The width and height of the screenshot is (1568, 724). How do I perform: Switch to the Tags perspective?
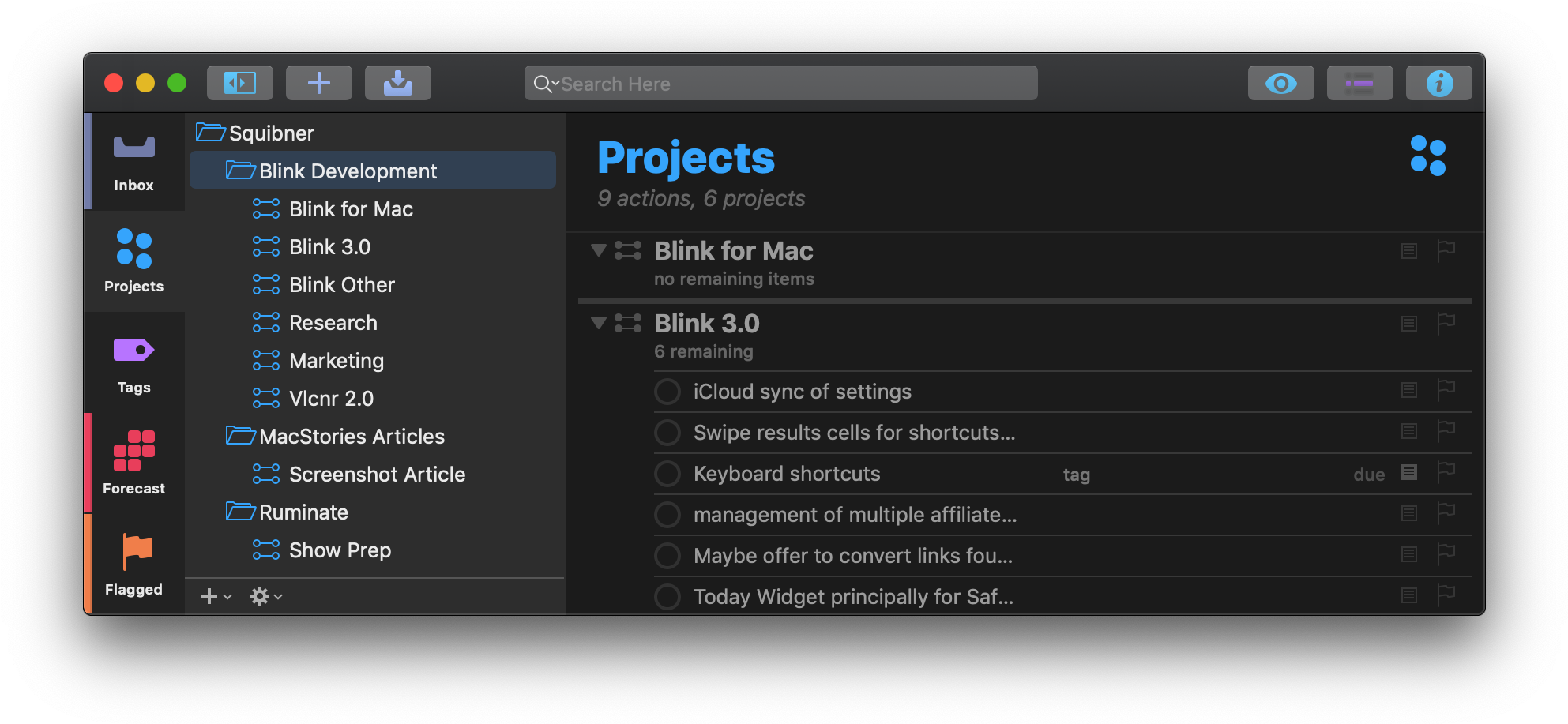pos(133,362)
